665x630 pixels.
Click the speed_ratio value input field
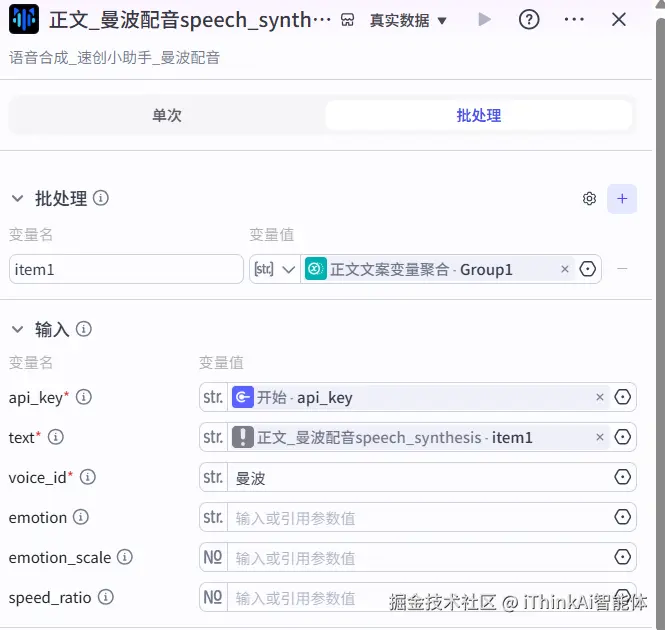419,597
